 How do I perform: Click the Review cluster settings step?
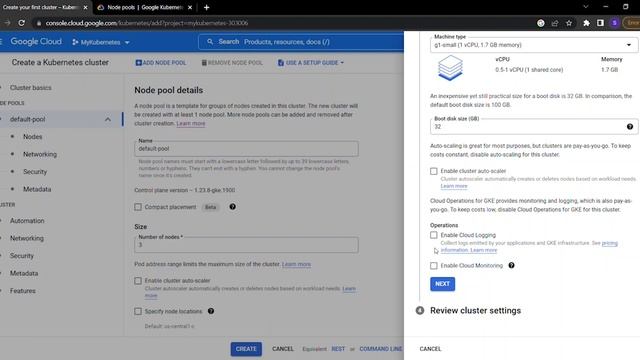476,311
